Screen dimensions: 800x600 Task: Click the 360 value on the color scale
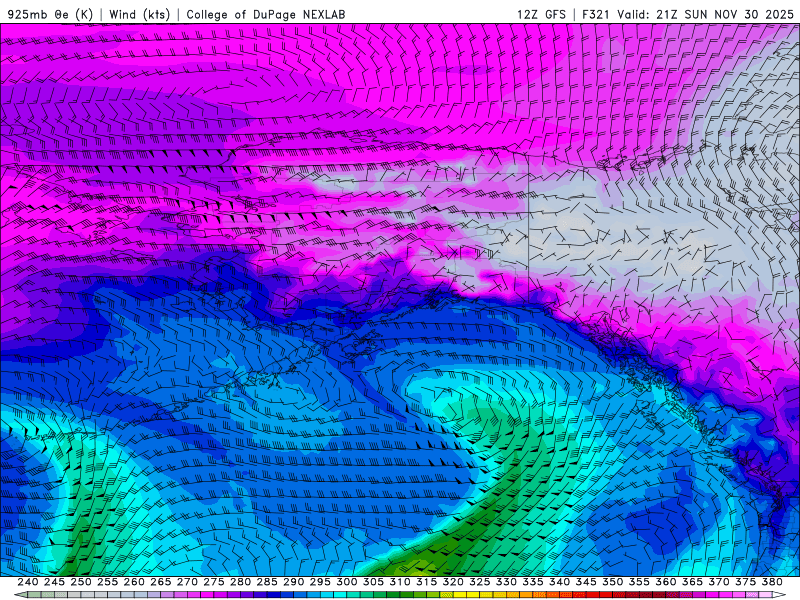(665, 582)
